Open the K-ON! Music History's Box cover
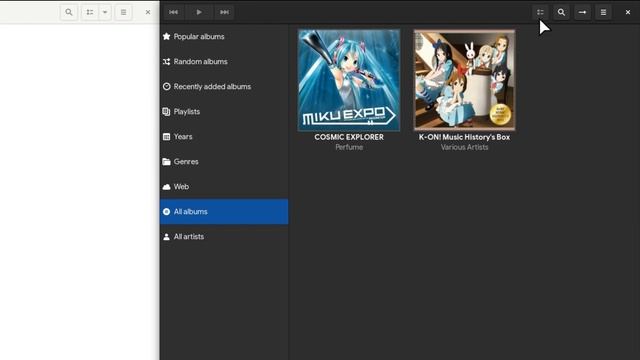Screen dimensions: 640x360 [x=464, y=80]
